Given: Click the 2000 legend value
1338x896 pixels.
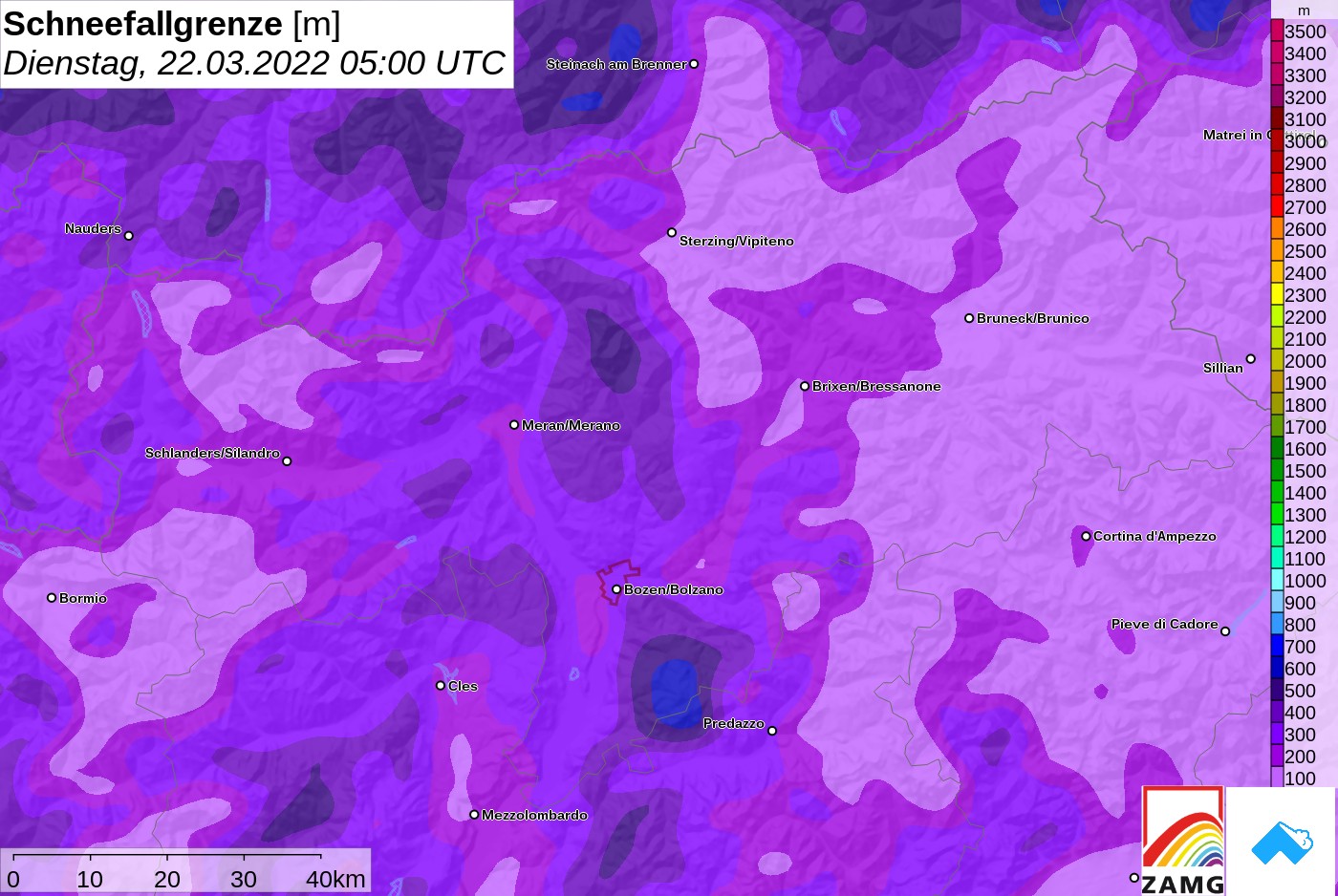Looking at the screenshot, I should point(1306,361).
